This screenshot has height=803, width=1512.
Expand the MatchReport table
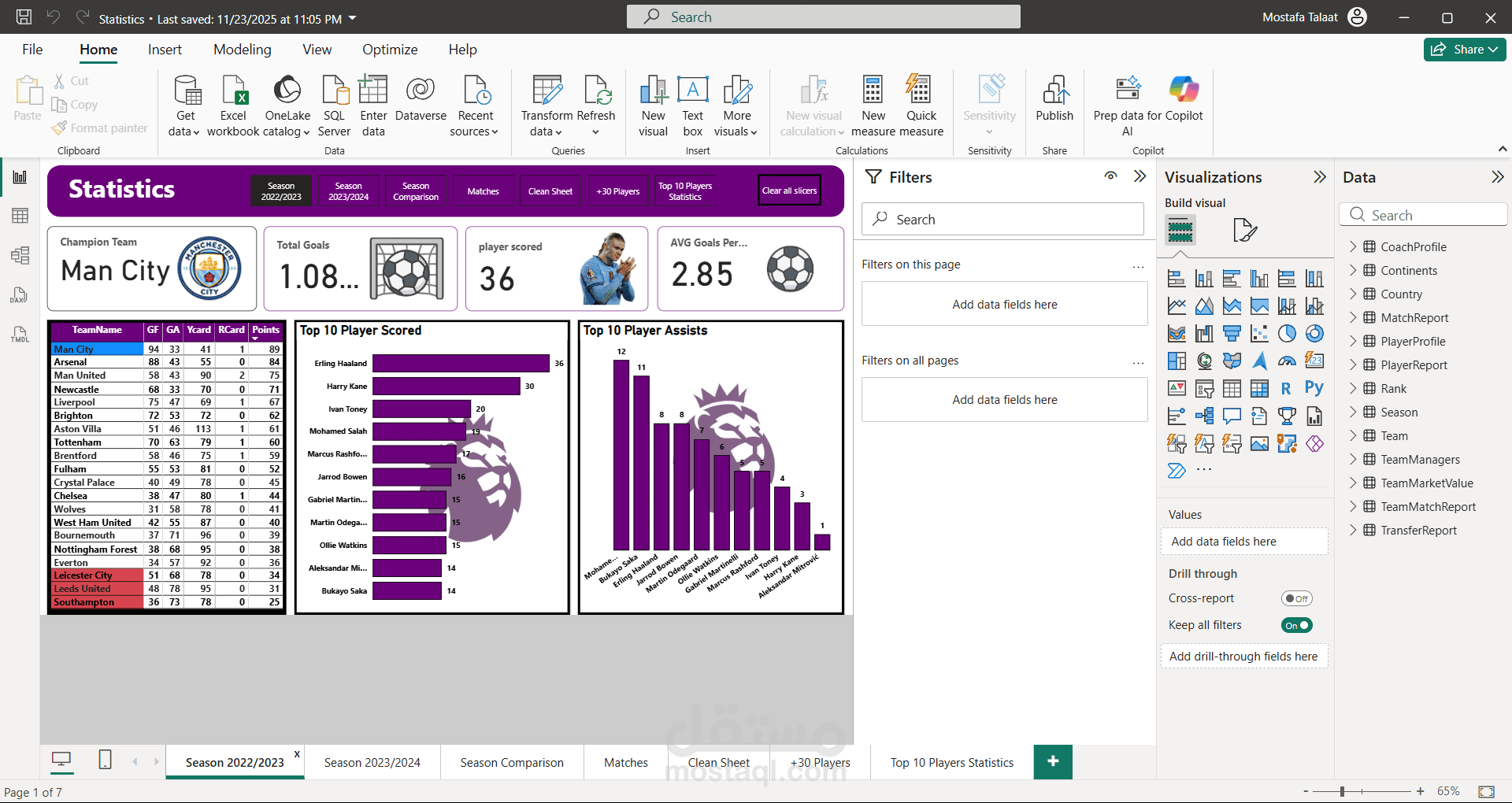tap(1353, 317)
